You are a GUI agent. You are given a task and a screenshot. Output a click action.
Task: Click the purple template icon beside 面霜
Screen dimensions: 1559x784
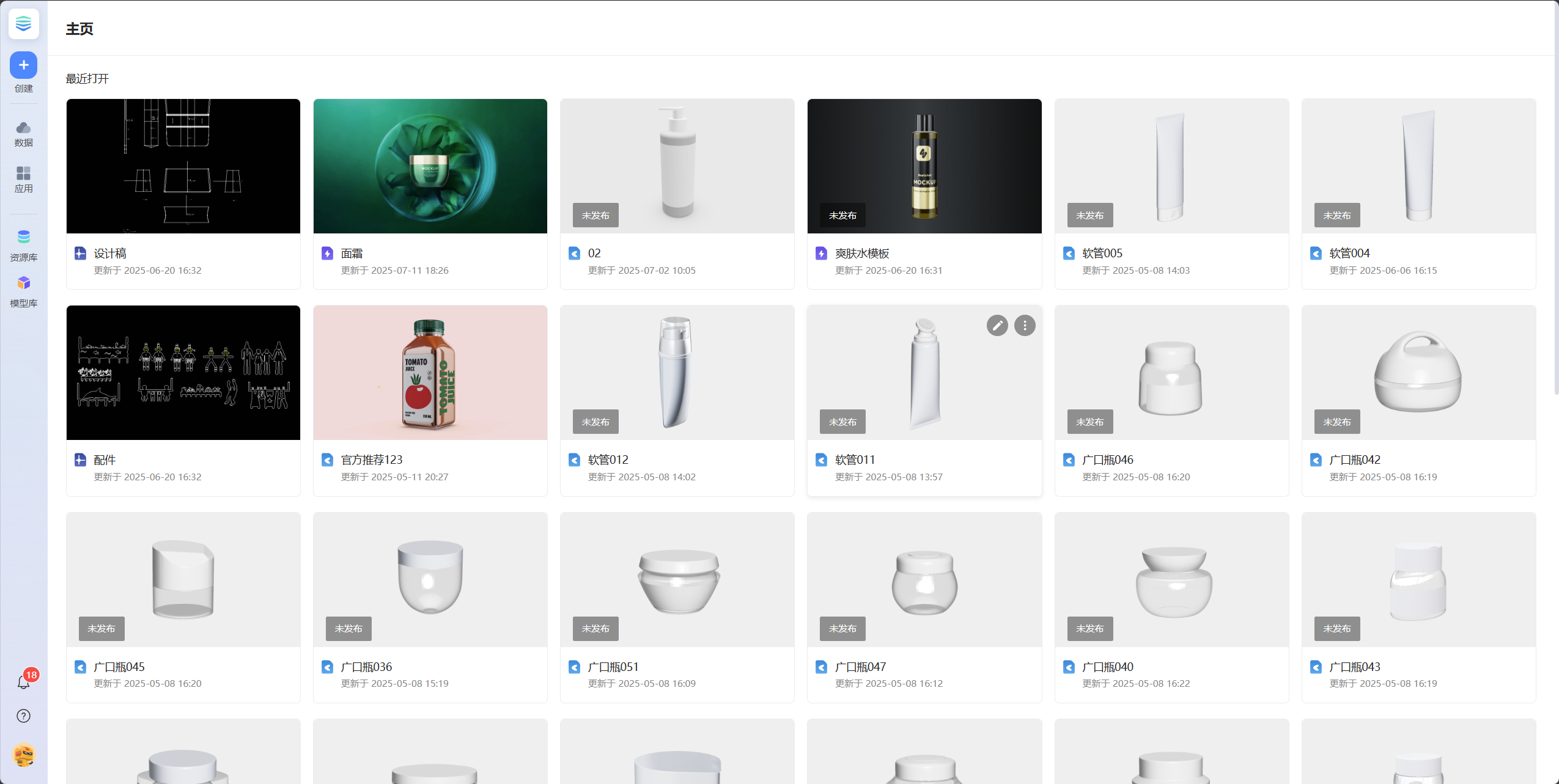click(327, 253)
